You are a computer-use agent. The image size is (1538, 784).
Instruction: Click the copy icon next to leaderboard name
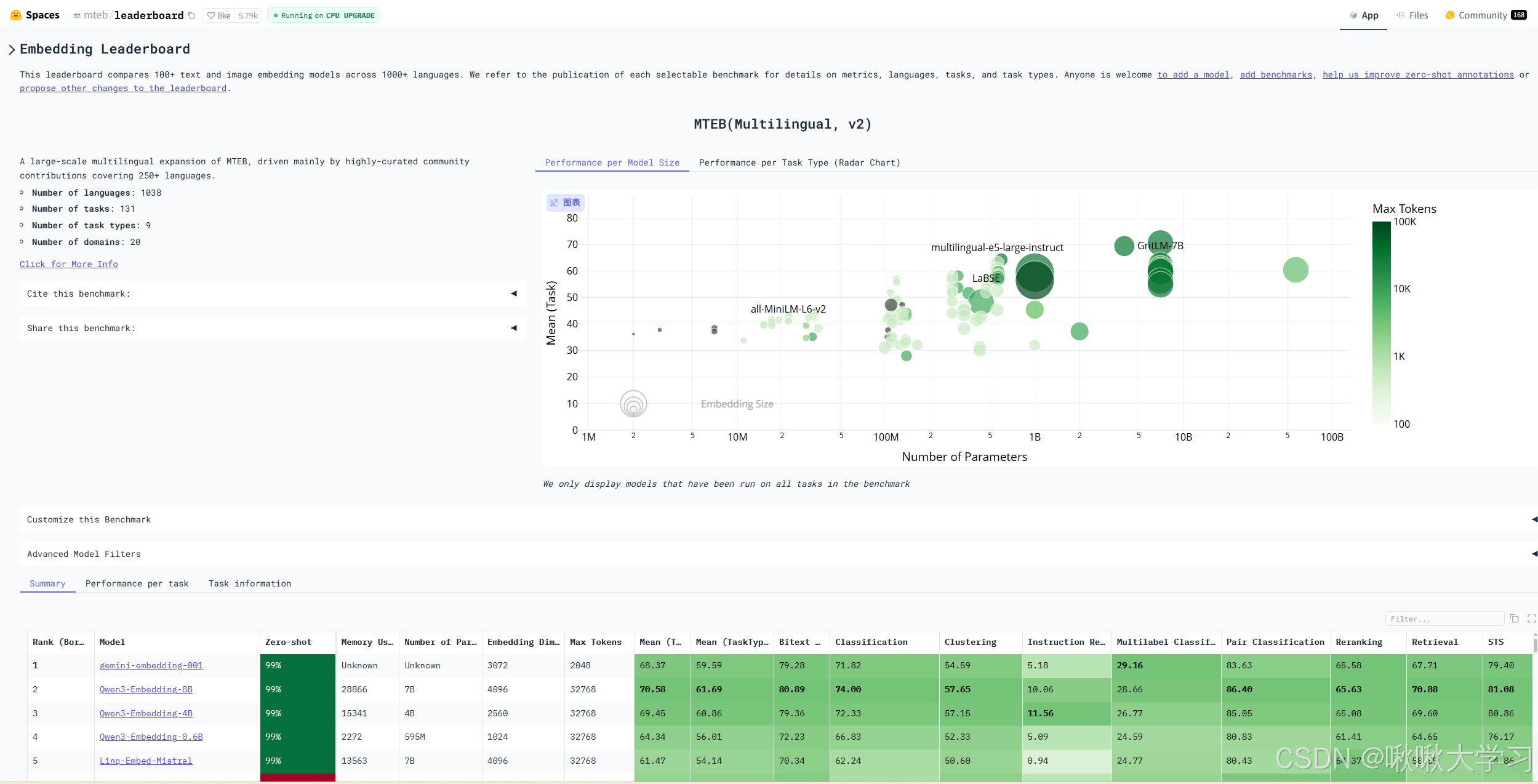click(191, 15)
